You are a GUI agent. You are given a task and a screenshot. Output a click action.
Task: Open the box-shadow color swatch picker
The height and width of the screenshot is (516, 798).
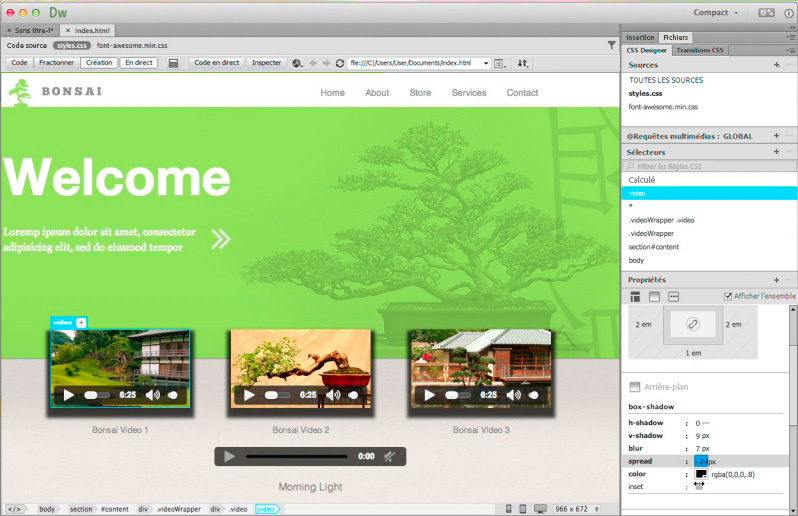[701, 474]
